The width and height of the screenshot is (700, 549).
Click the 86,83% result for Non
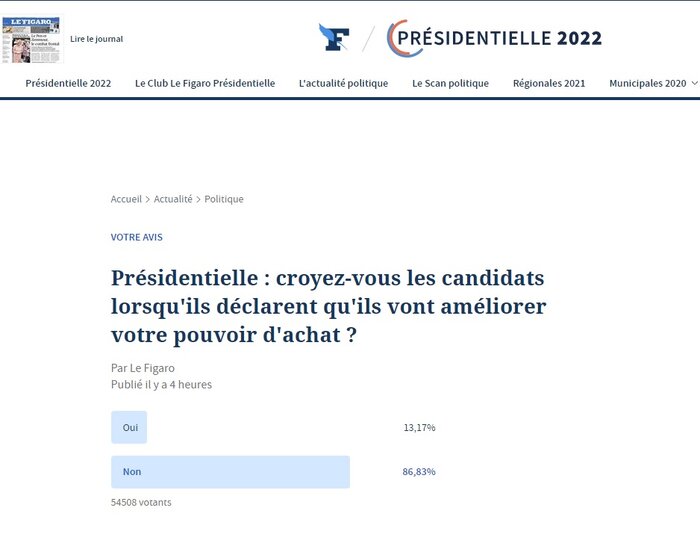click(x=419, y=471)
